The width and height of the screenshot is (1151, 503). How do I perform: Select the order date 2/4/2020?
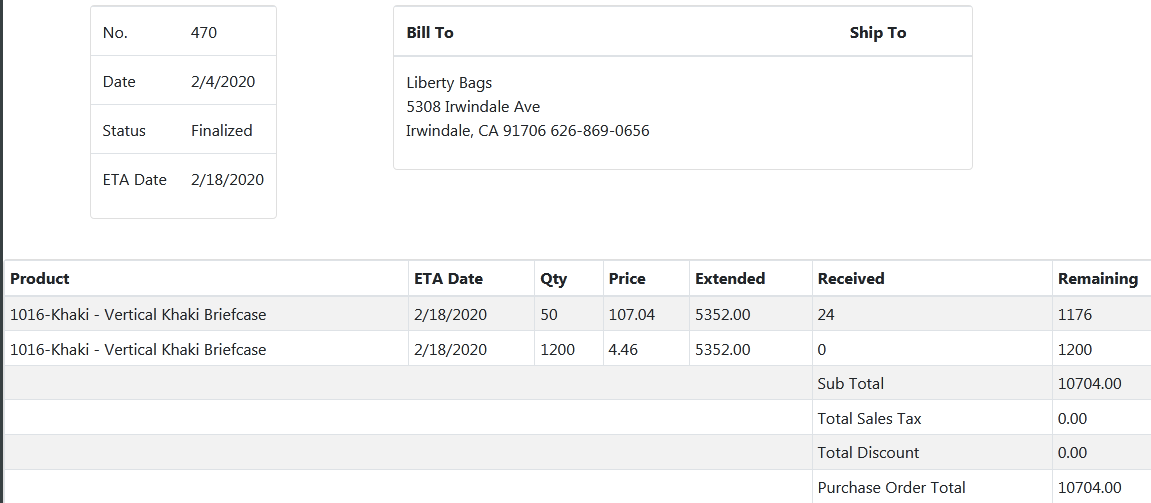223,82
